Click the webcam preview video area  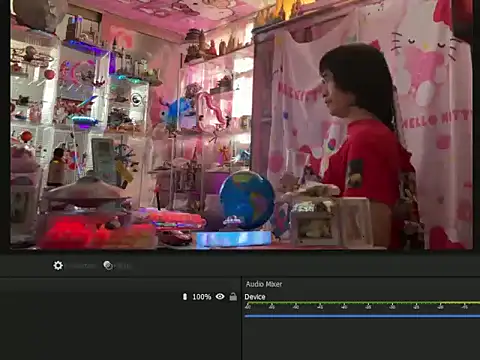[x=241, y=125]
